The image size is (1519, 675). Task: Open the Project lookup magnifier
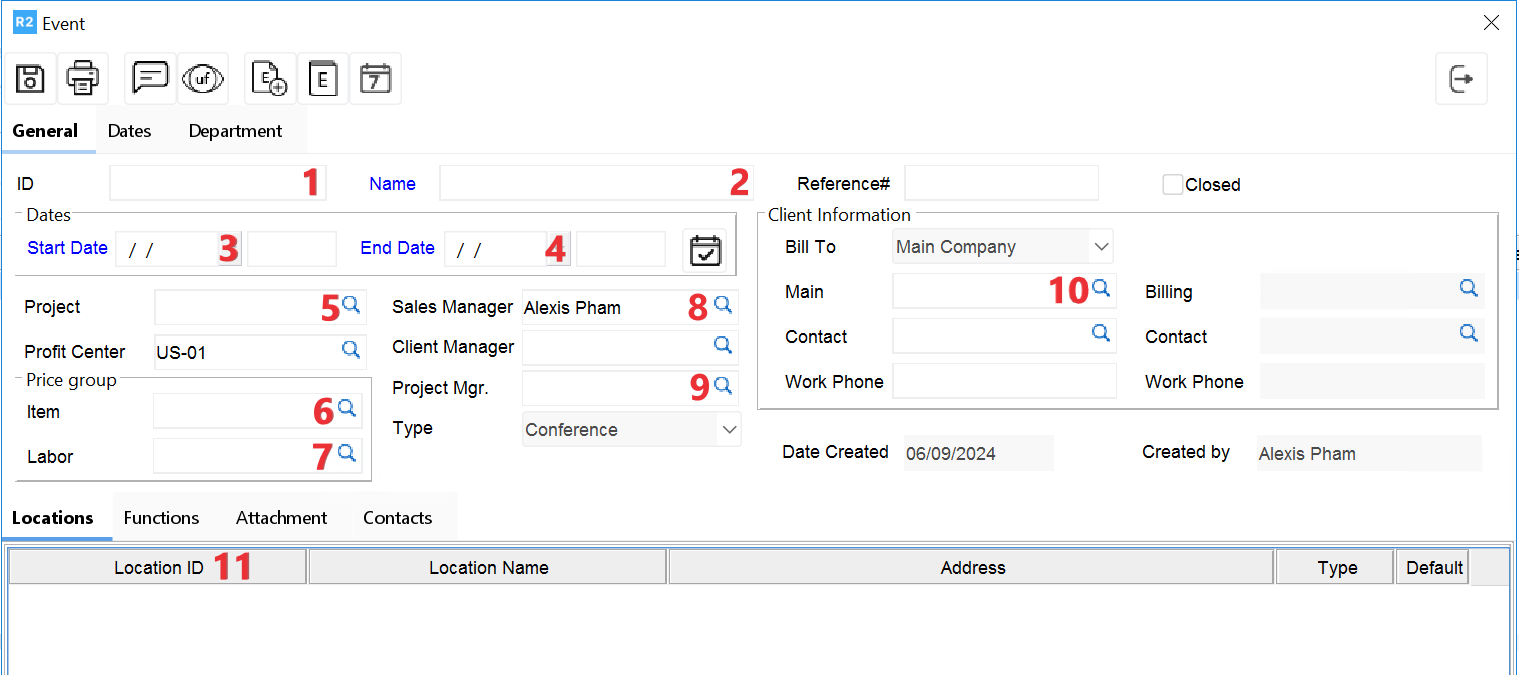351,304
